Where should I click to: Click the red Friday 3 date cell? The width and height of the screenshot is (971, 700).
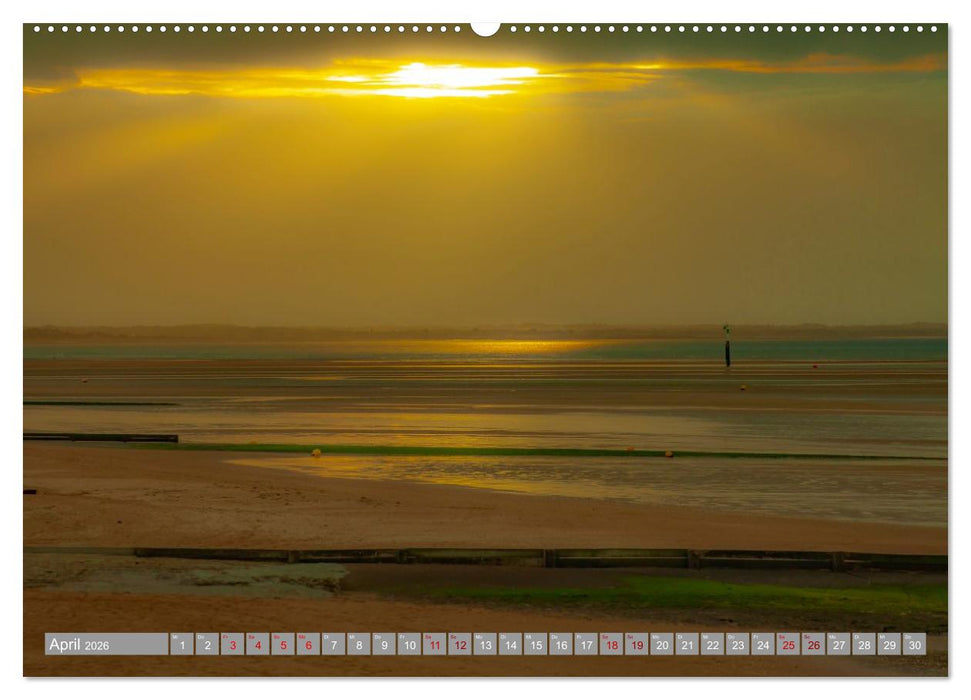click(233, 645)
